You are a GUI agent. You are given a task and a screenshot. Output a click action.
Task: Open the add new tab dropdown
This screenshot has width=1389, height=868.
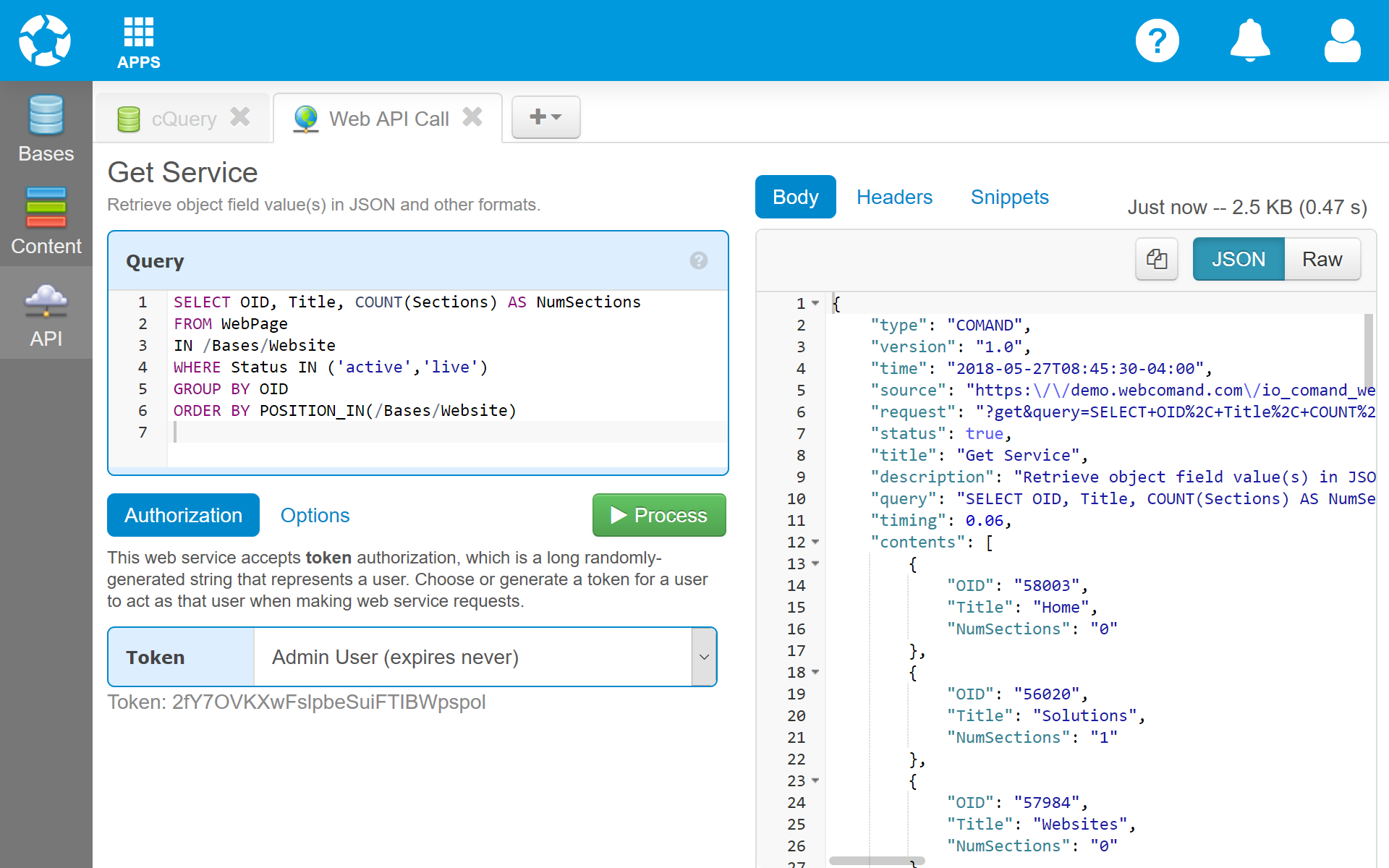click(545, 116)
